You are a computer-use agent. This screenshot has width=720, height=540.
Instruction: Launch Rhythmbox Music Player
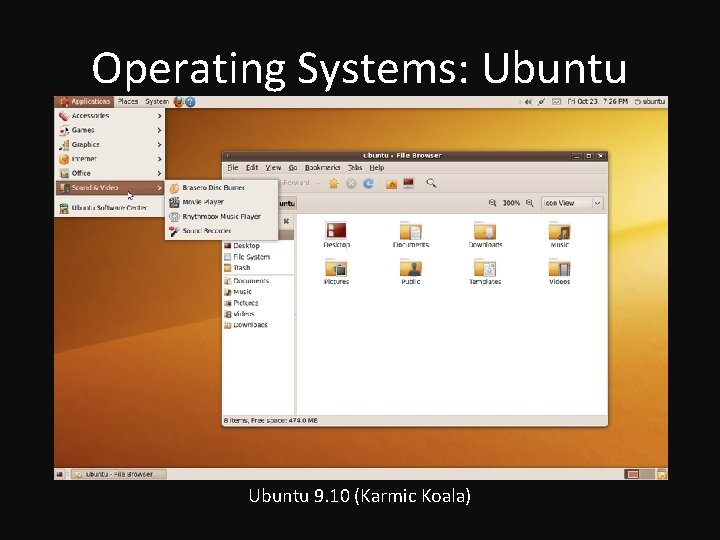coord(222,216)
